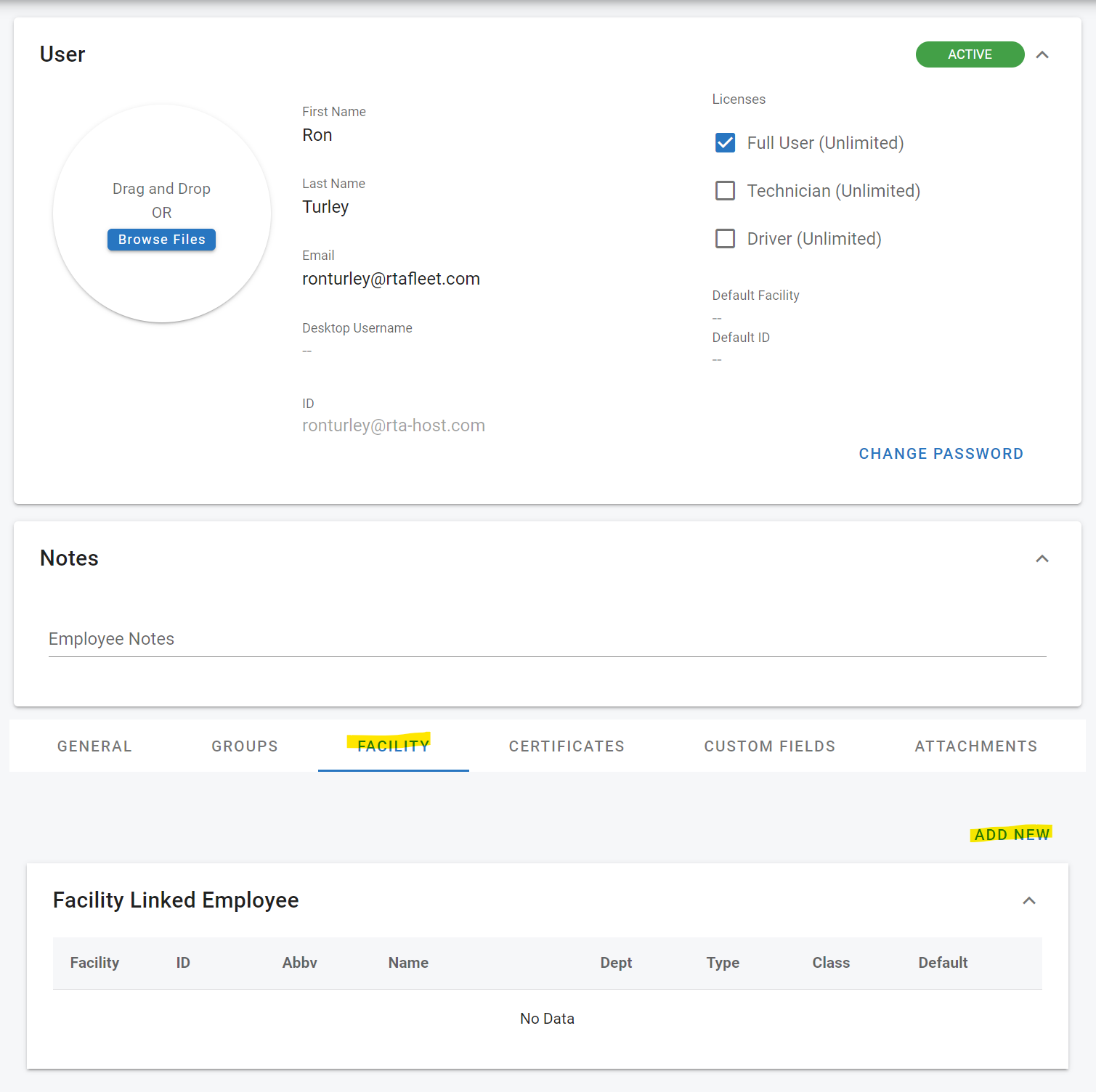Click the Change Password link

click(x=941, y=454)
